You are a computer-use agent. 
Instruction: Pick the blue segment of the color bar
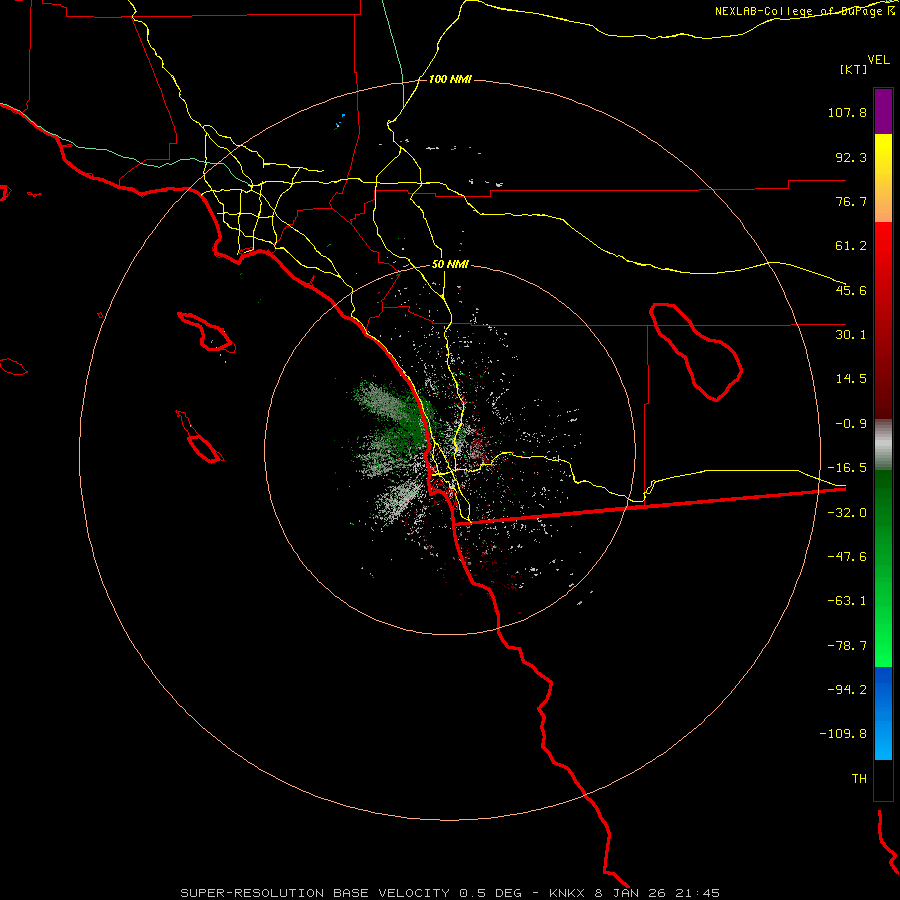pos(883,713)
